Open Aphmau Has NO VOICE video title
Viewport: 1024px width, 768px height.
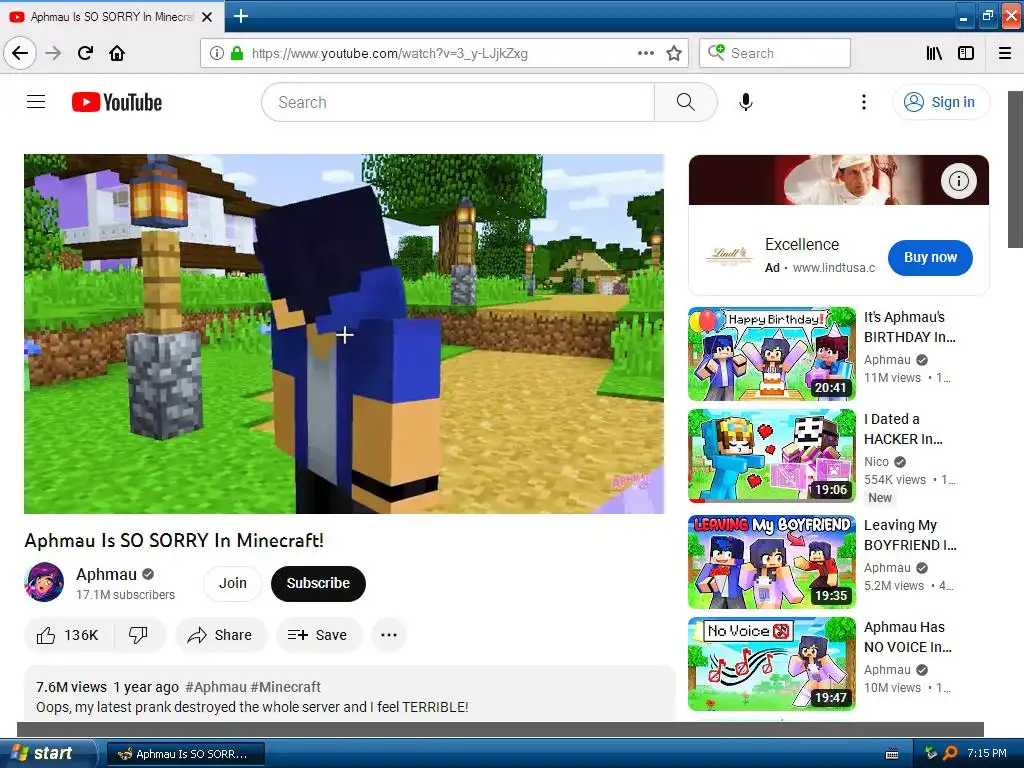point(908,637)
